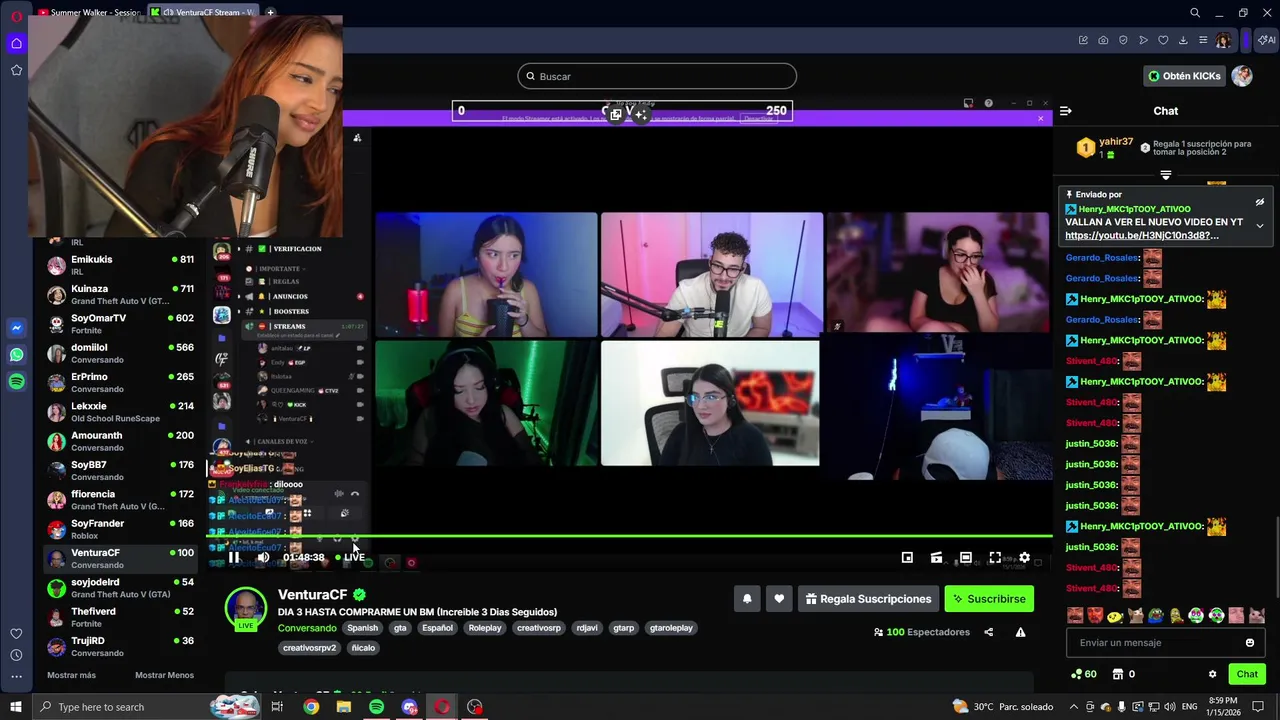
Task: Select the creativosrp tag
Action: (x=539, y=628)
